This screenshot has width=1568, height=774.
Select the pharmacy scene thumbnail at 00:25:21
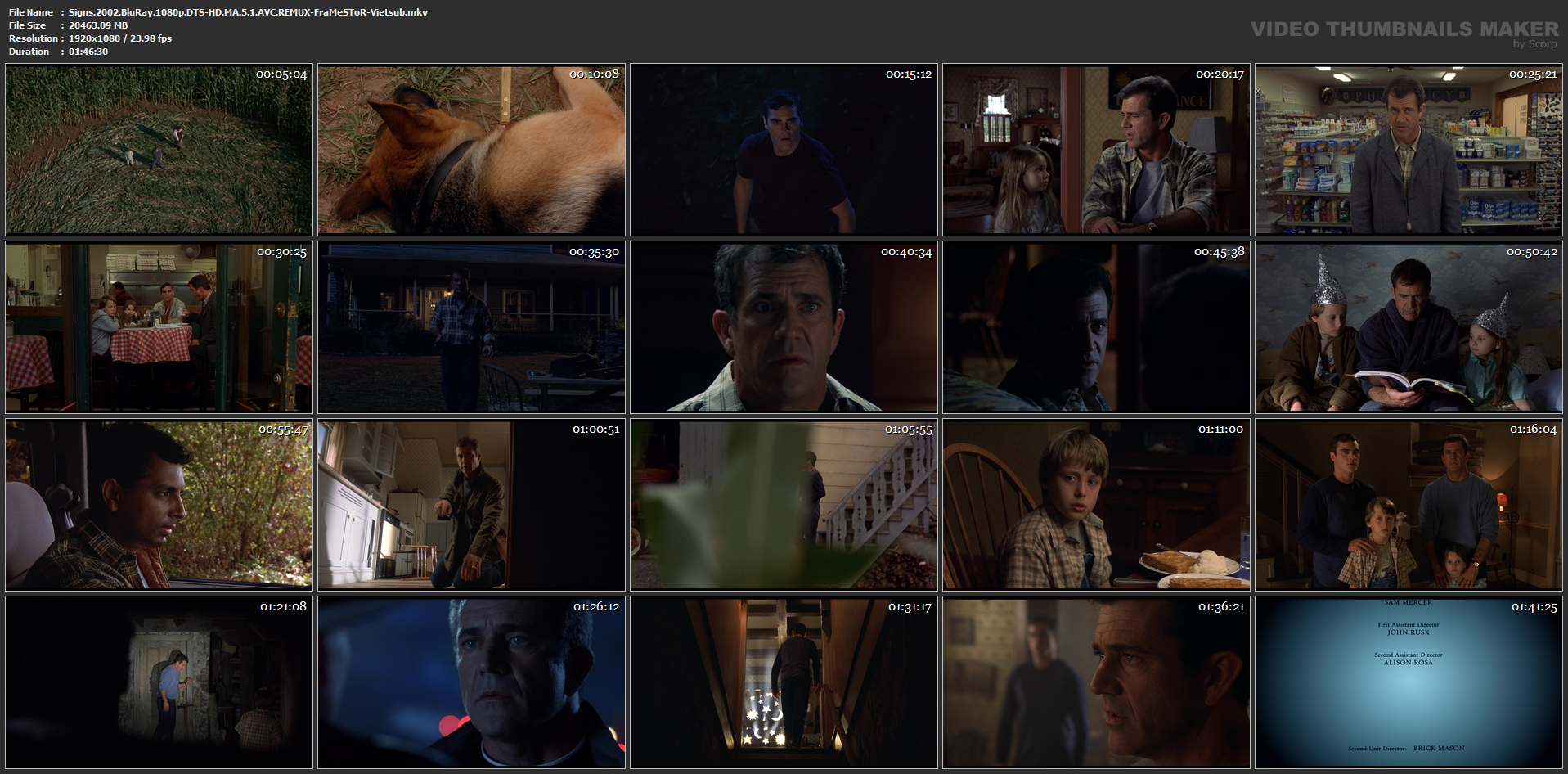[1409, 150]
